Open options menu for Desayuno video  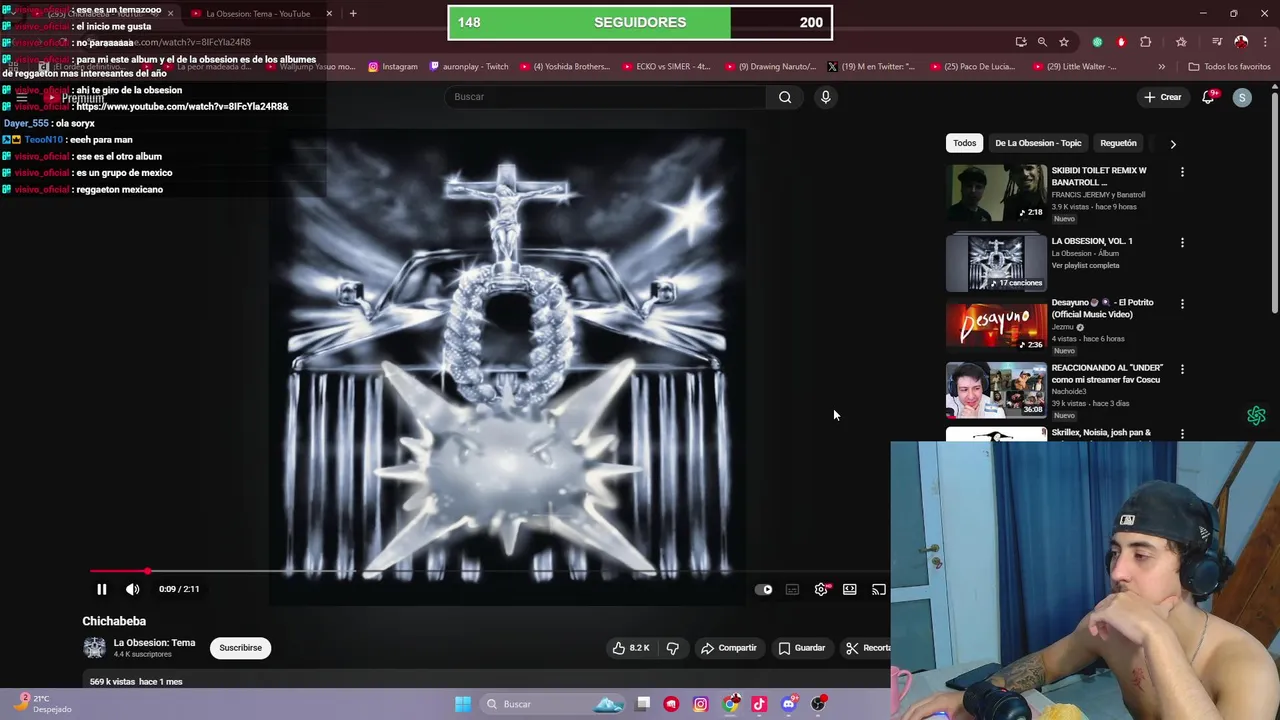pos(1182,304)
